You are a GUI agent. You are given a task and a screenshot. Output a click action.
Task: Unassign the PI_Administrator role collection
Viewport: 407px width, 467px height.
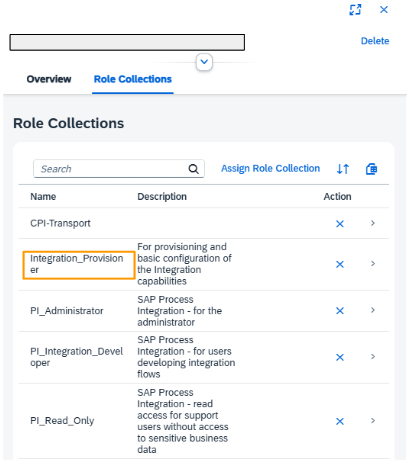tap(340, 311)
